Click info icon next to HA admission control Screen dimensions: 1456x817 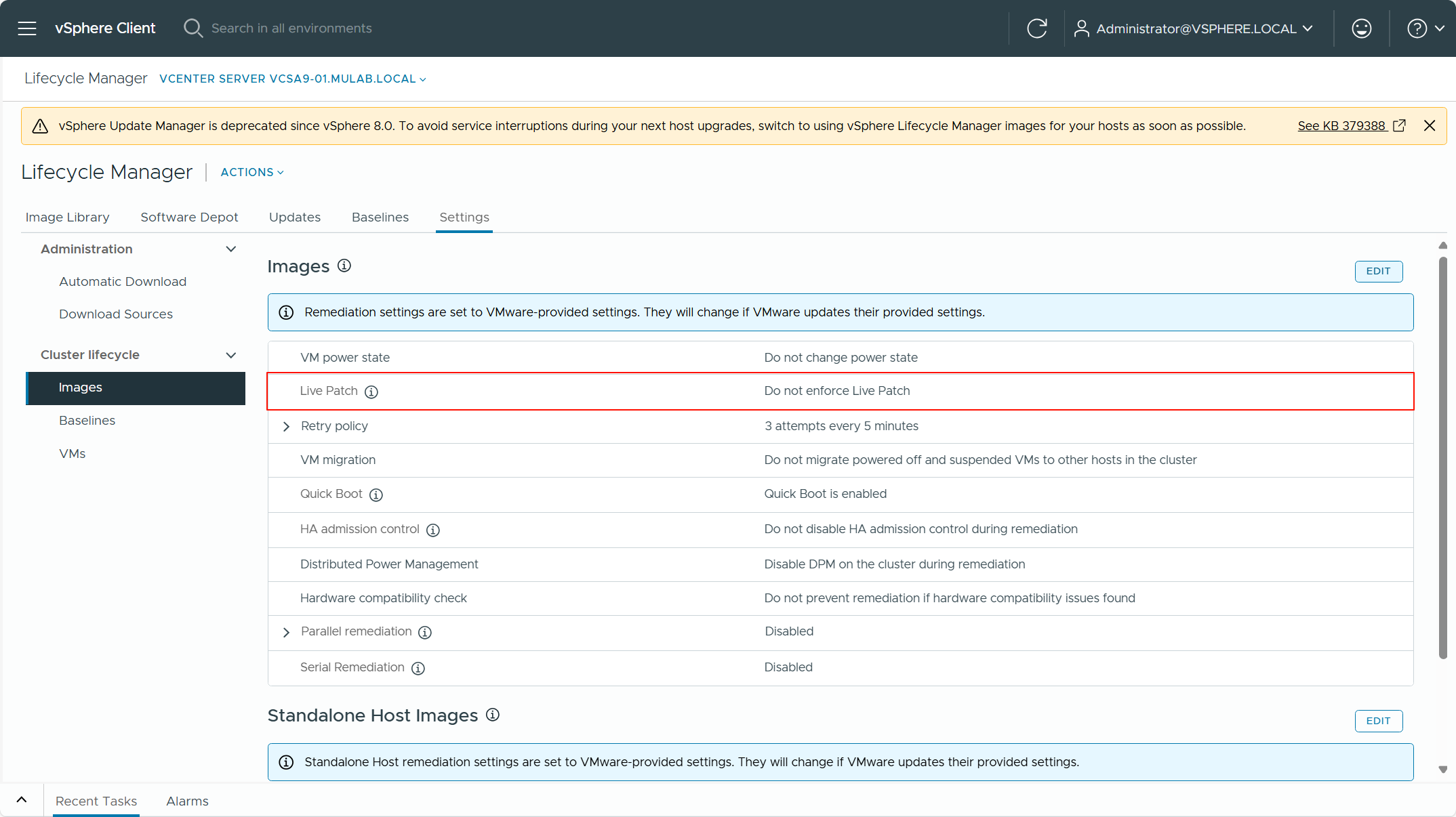click(433, 530)
